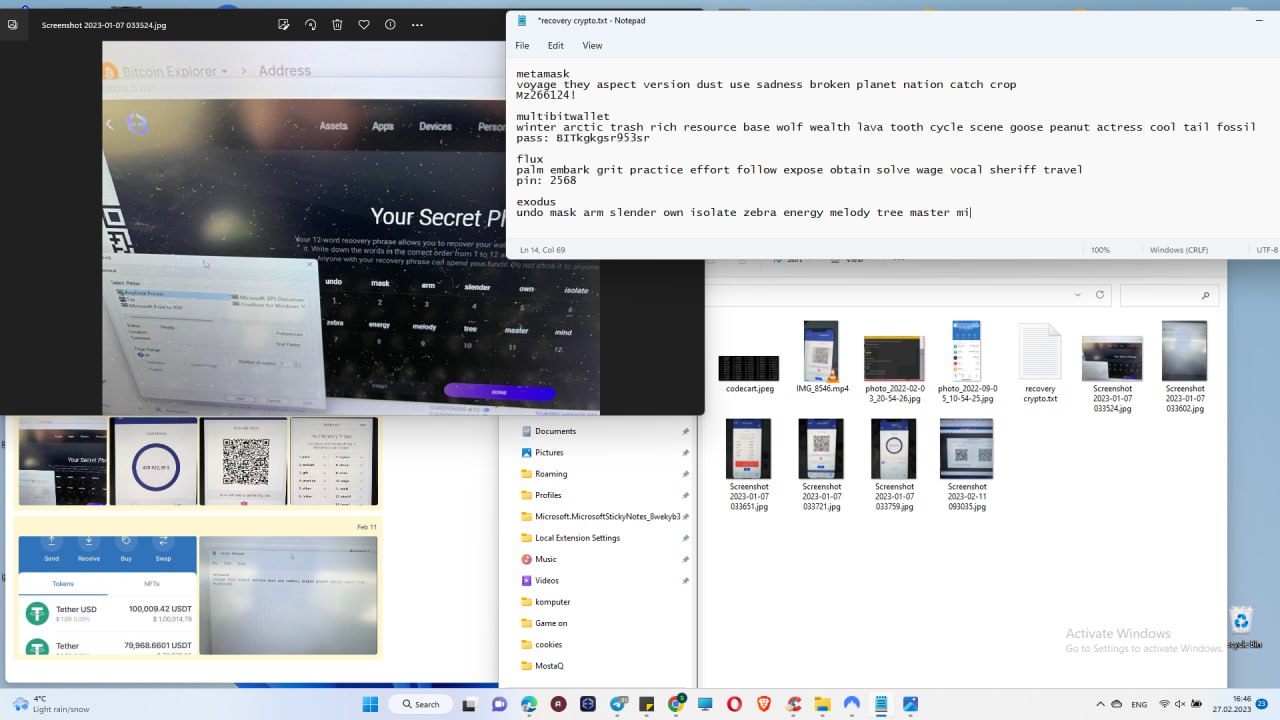Screen dimensions: 1280x720
Task: Open cookies folder in sidebar
Action: pos(548,644)
